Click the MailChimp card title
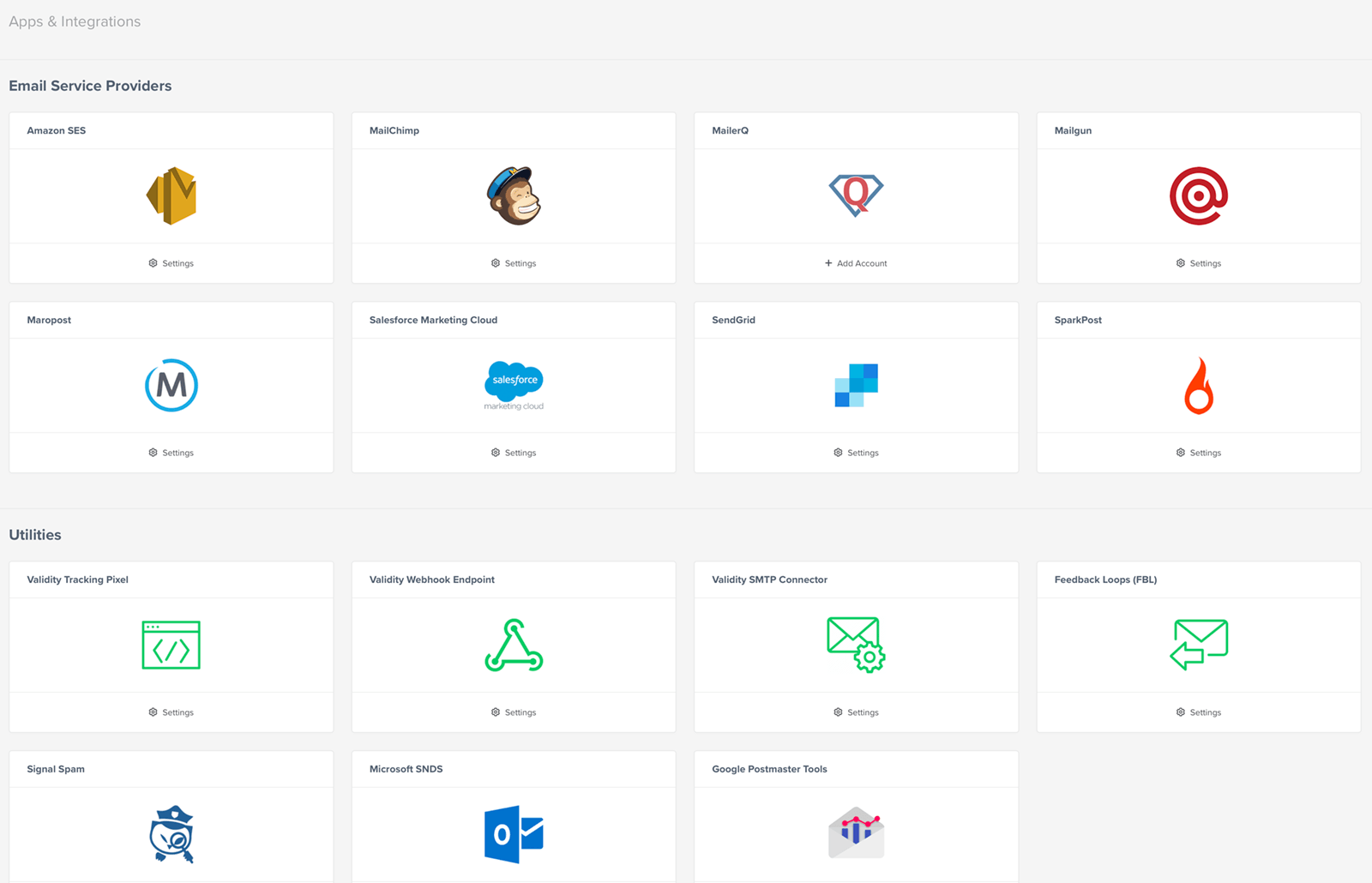 (x=394, y=130)
